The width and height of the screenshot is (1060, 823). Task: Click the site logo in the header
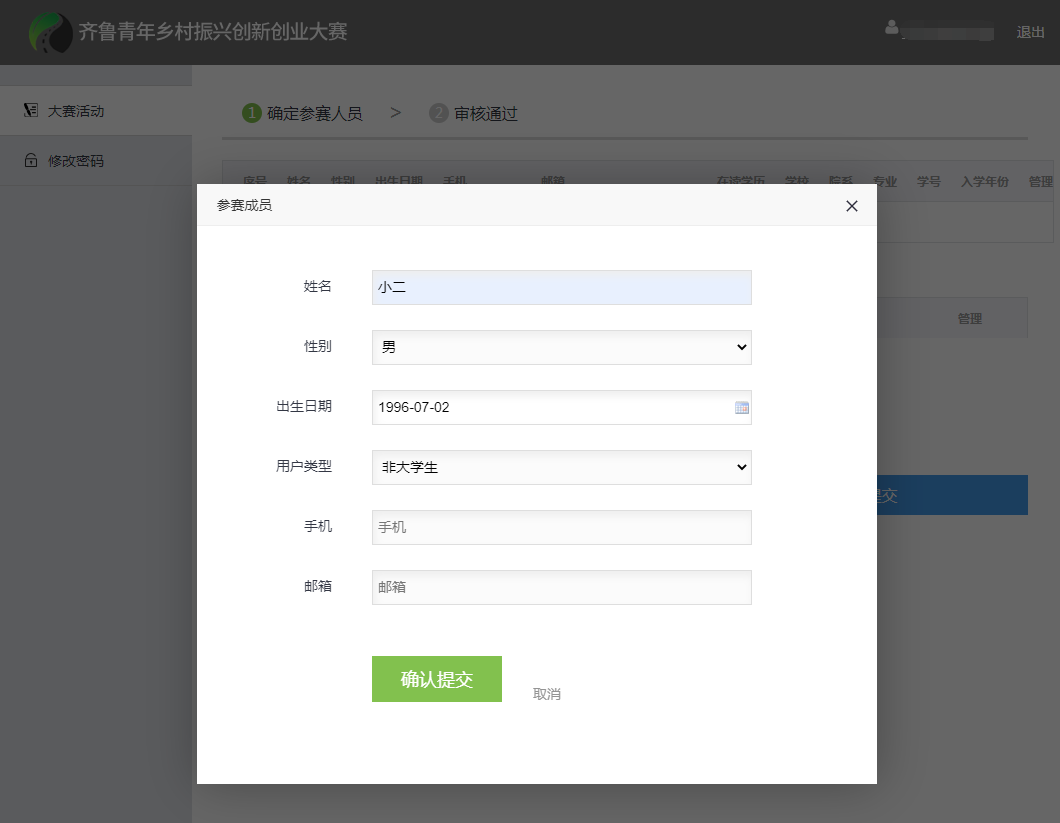point(50,33)
